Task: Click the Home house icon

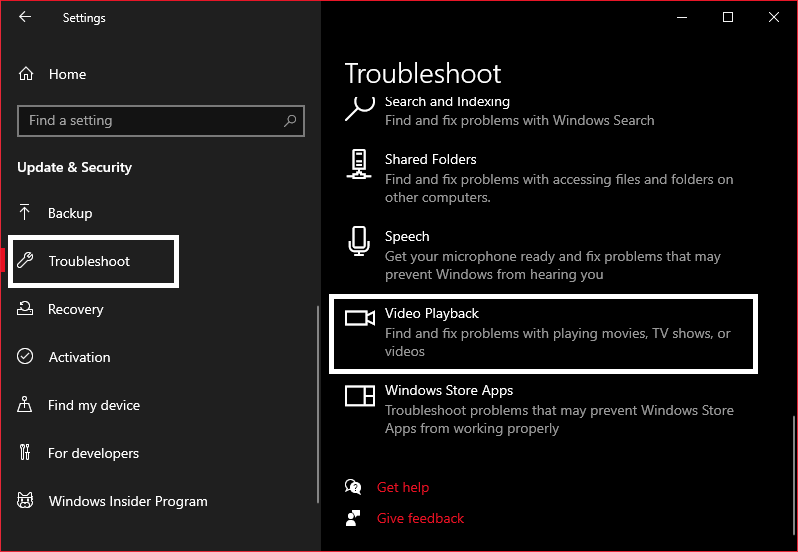Action: click(26, 74)
